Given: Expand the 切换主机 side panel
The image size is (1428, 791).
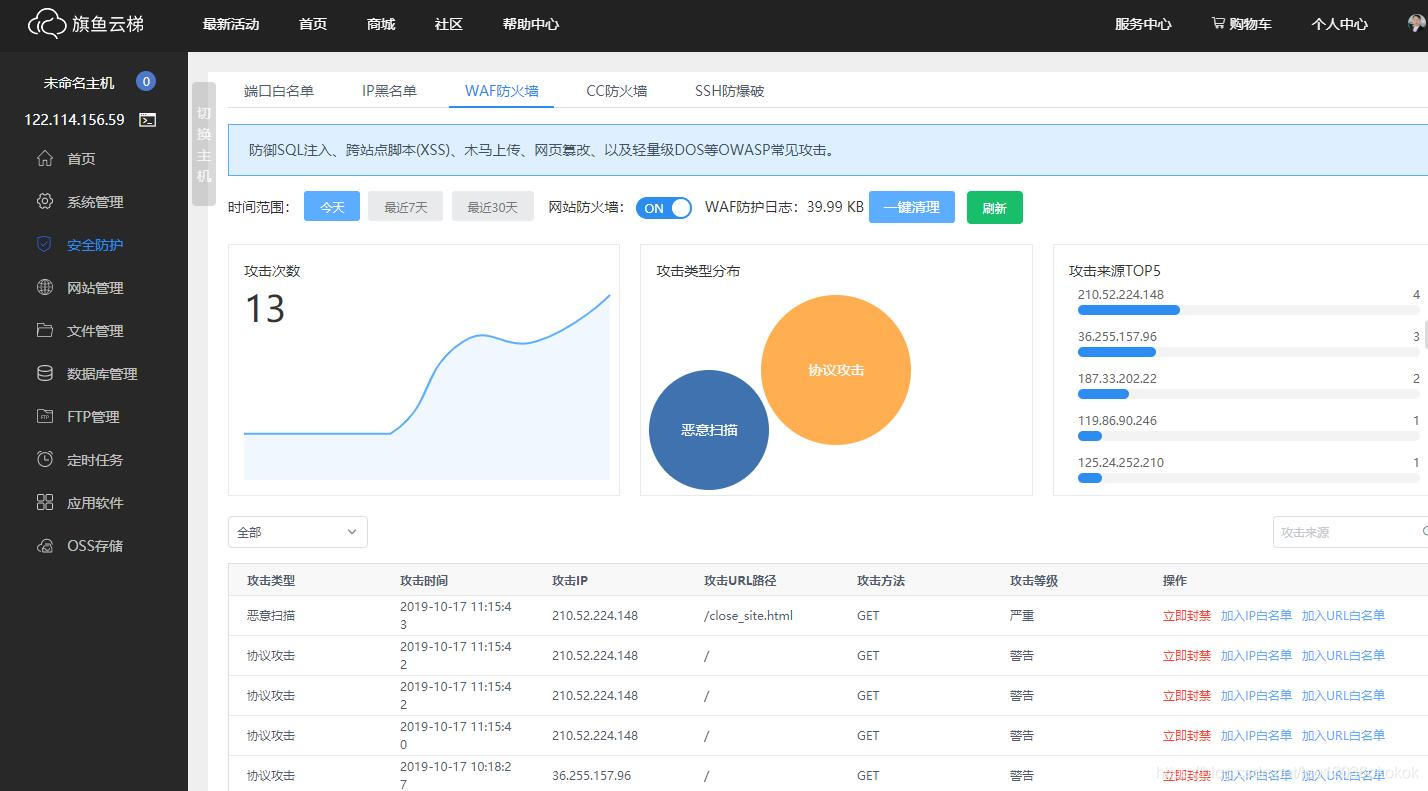Looking at the screenshot, I should coord(203,153).
